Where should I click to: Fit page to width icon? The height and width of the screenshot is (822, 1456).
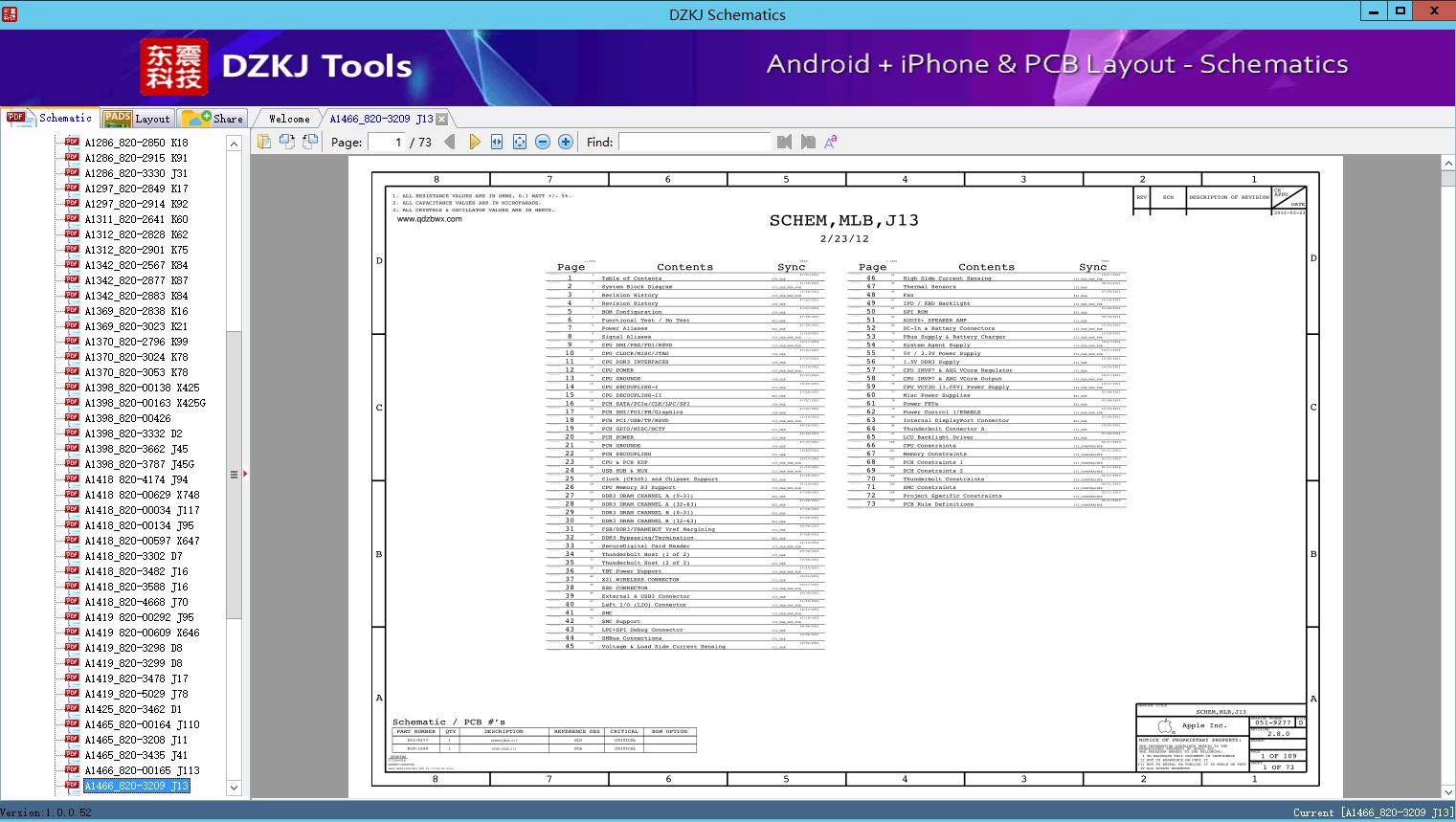497,142
